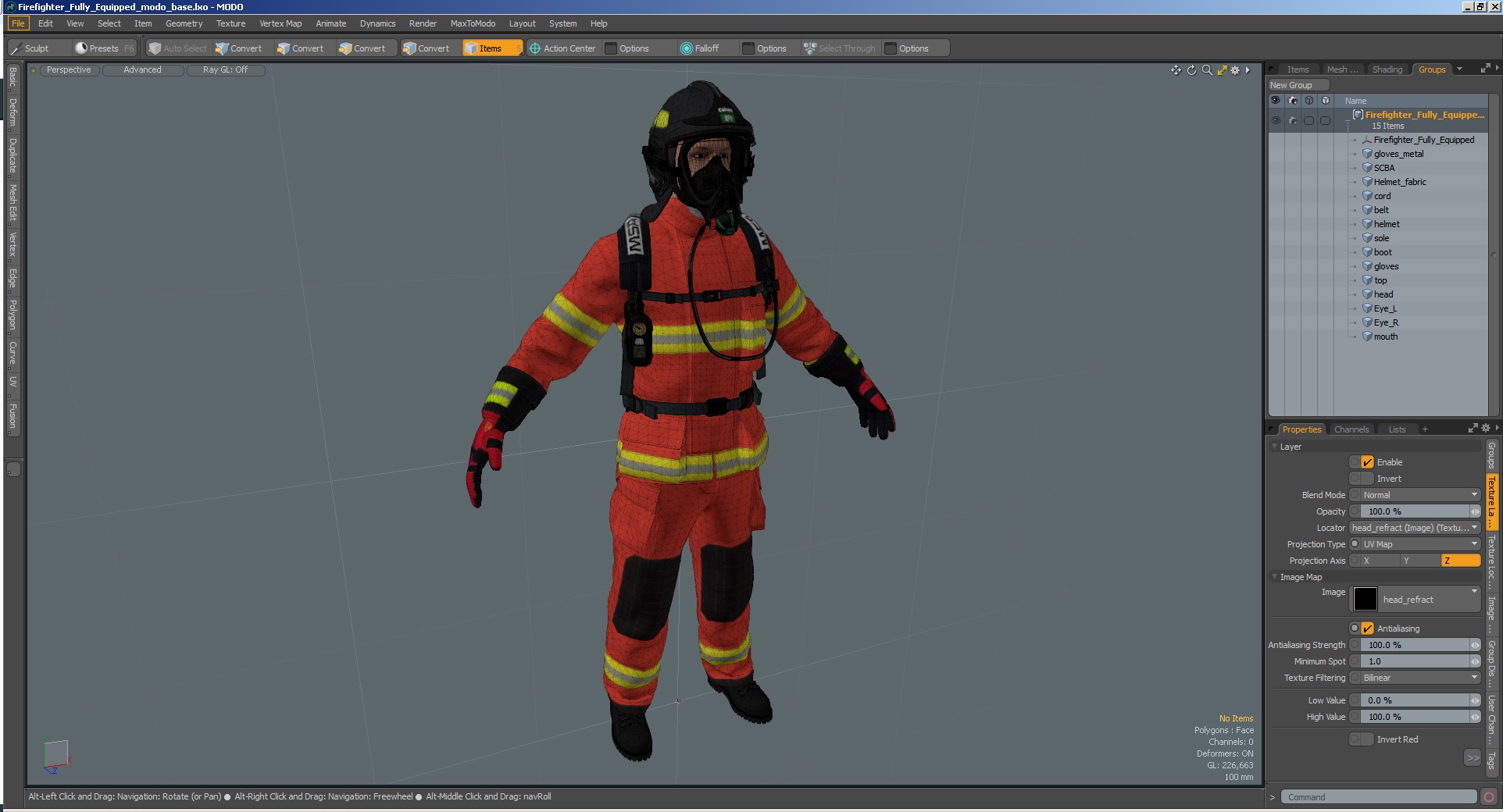Click the black head_refract image swatch

coord(1365,599)
